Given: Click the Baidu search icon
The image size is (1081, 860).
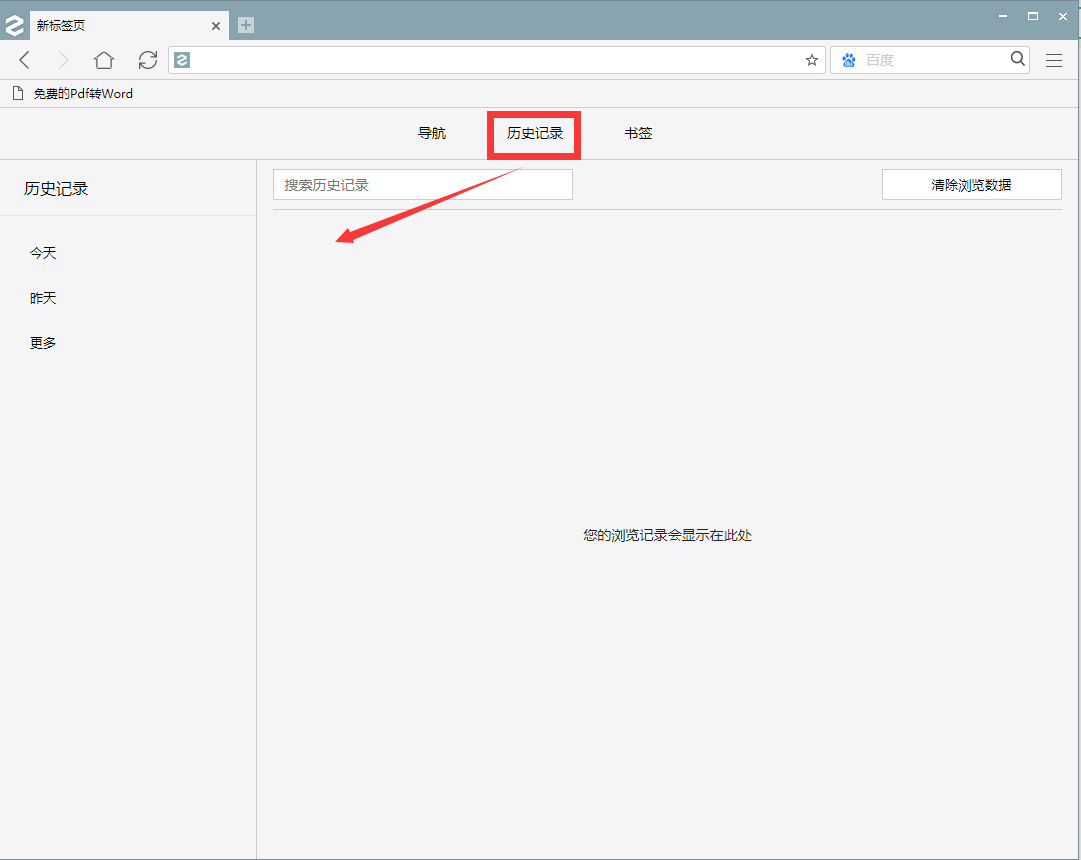Looking at the screenshot, I should point(848,60).
